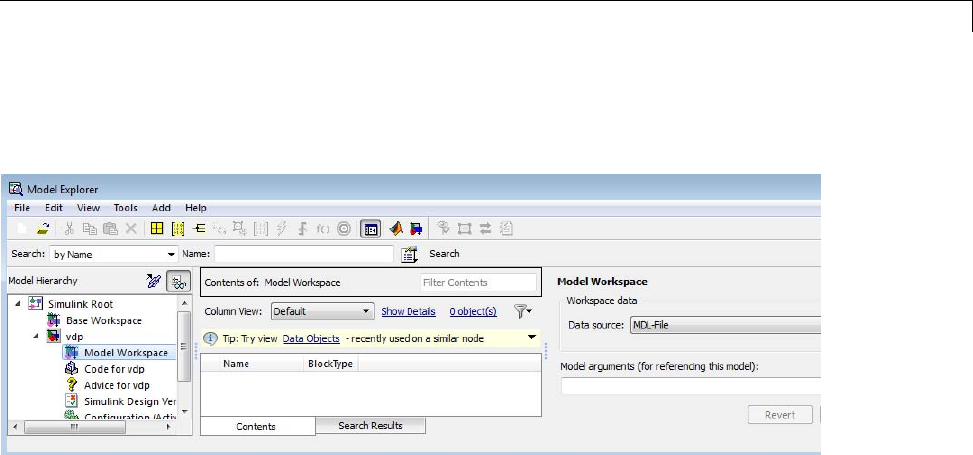The image size is (973, 455).
Task: Open the Help menu
Action: point(195,208)
